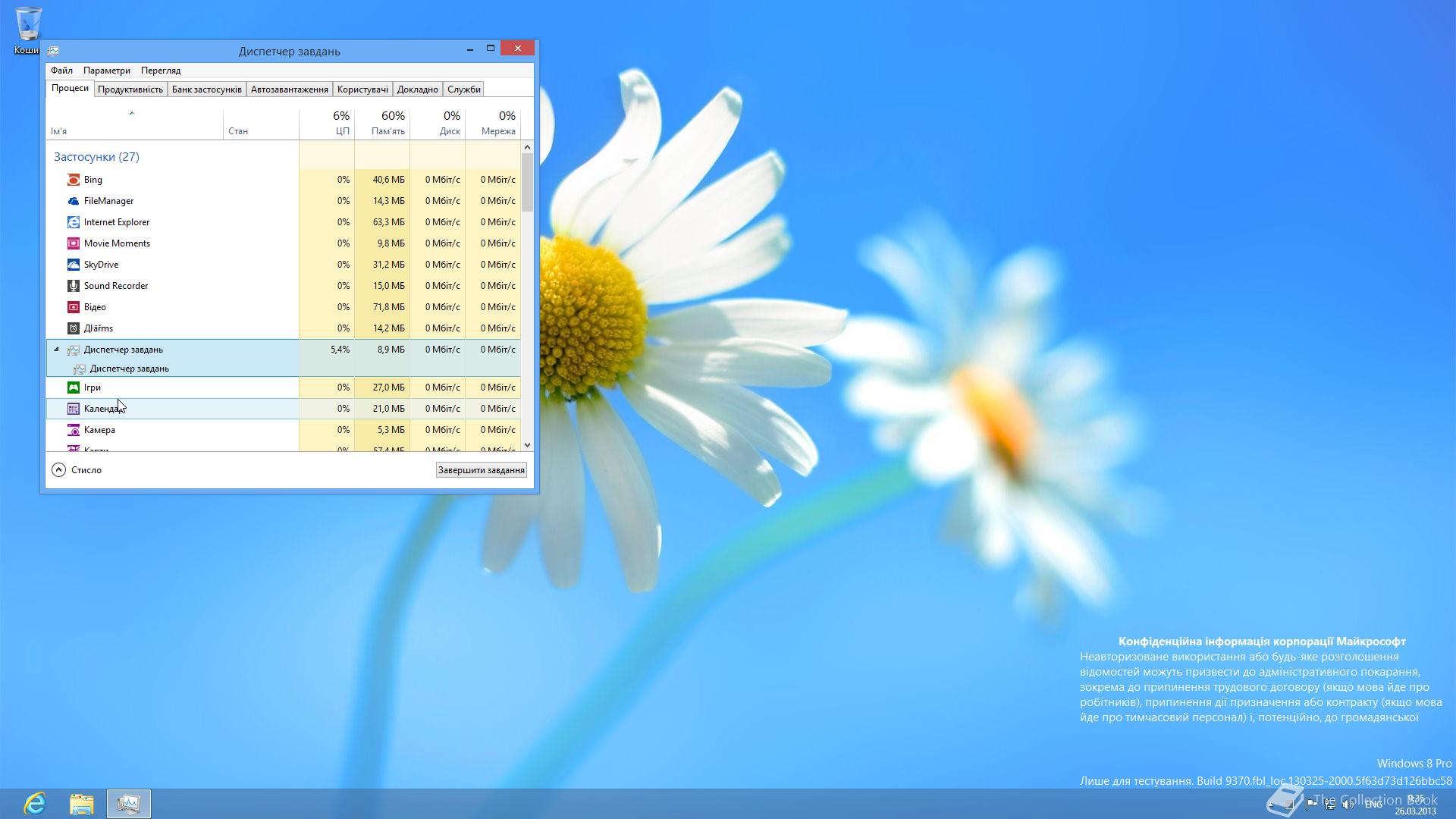Click the 5,4% CPU value
Image resolution: width=1456 pixels, height=819 pixels.
tap(340, 350)
